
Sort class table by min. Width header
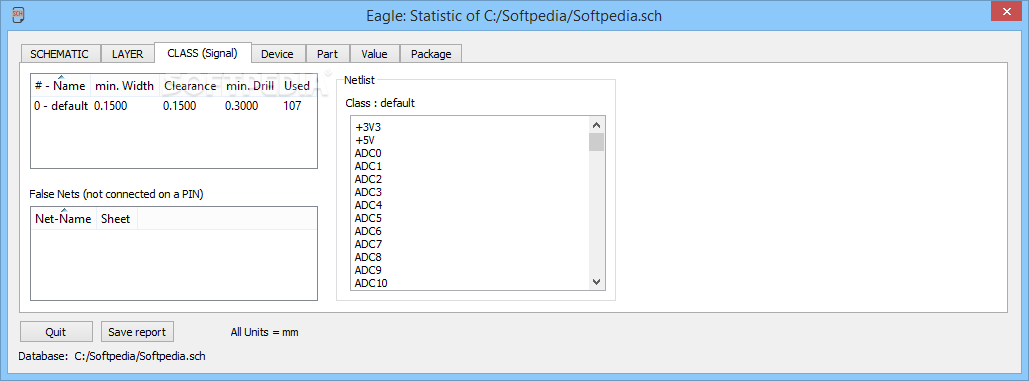125,85
